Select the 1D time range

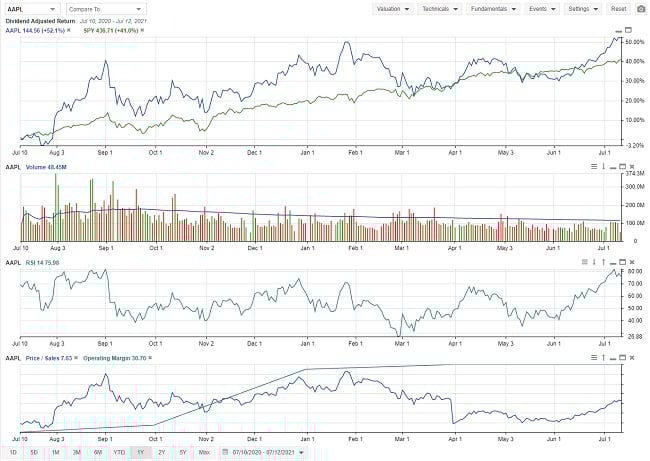[x=13, y=452]
